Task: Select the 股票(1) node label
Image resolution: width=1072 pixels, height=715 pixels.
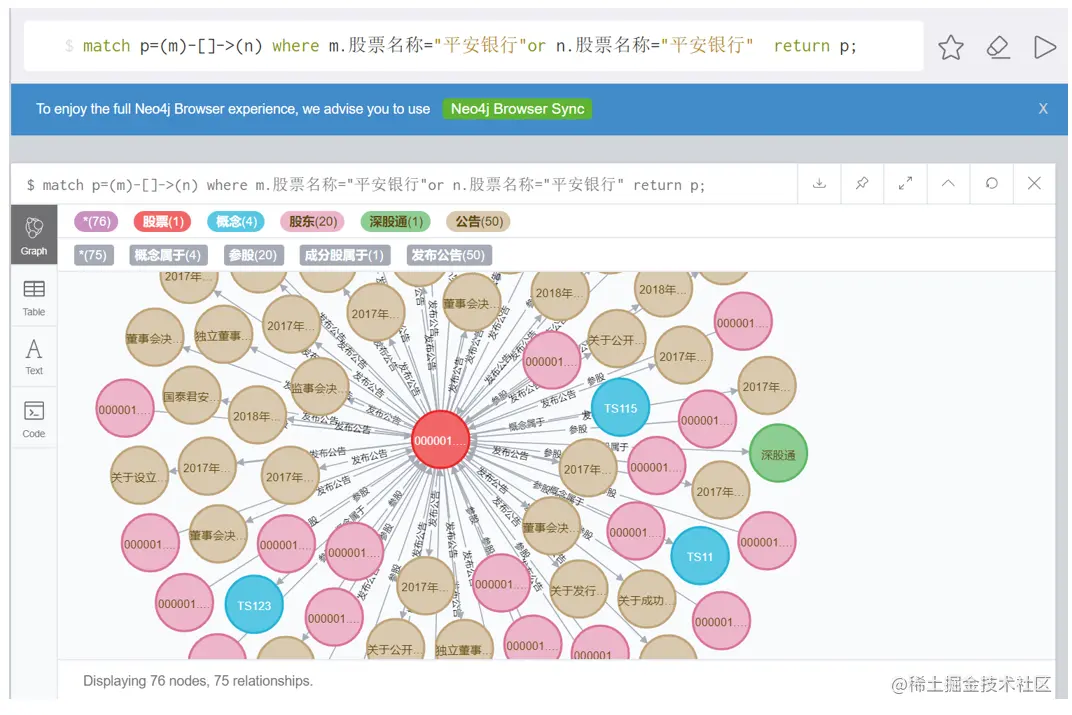Action: pyautogui.click(x=163, y=221)
